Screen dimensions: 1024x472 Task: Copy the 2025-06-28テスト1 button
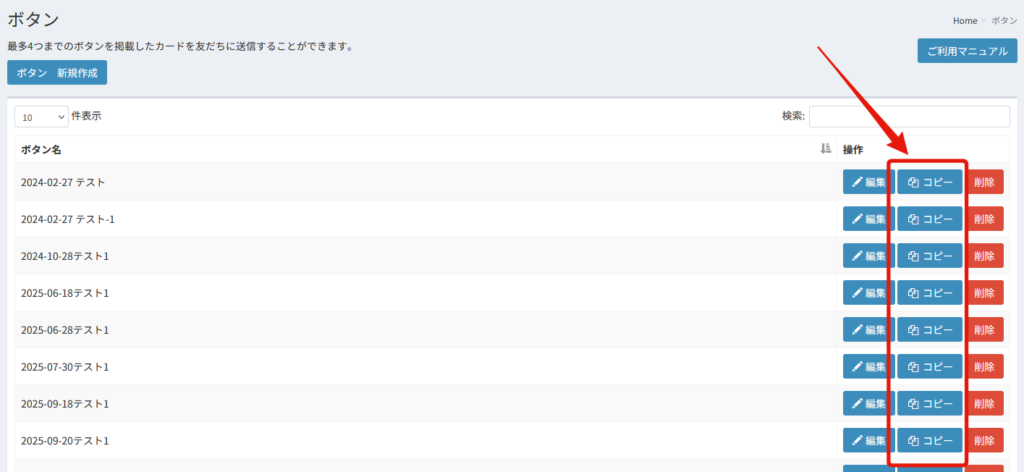point(929,330)
